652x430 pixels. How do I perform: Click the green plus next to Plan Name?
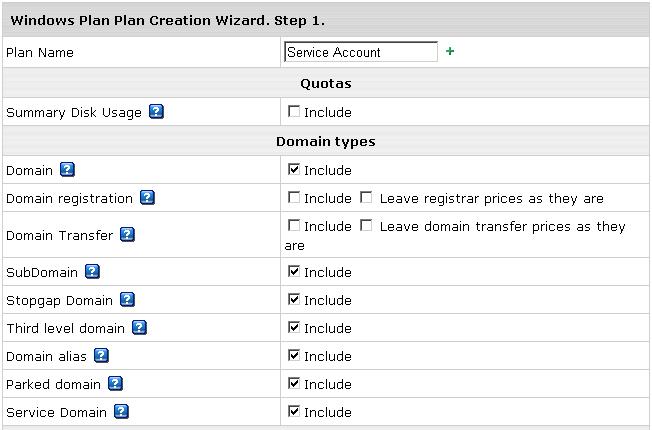(x=450, y=51)
